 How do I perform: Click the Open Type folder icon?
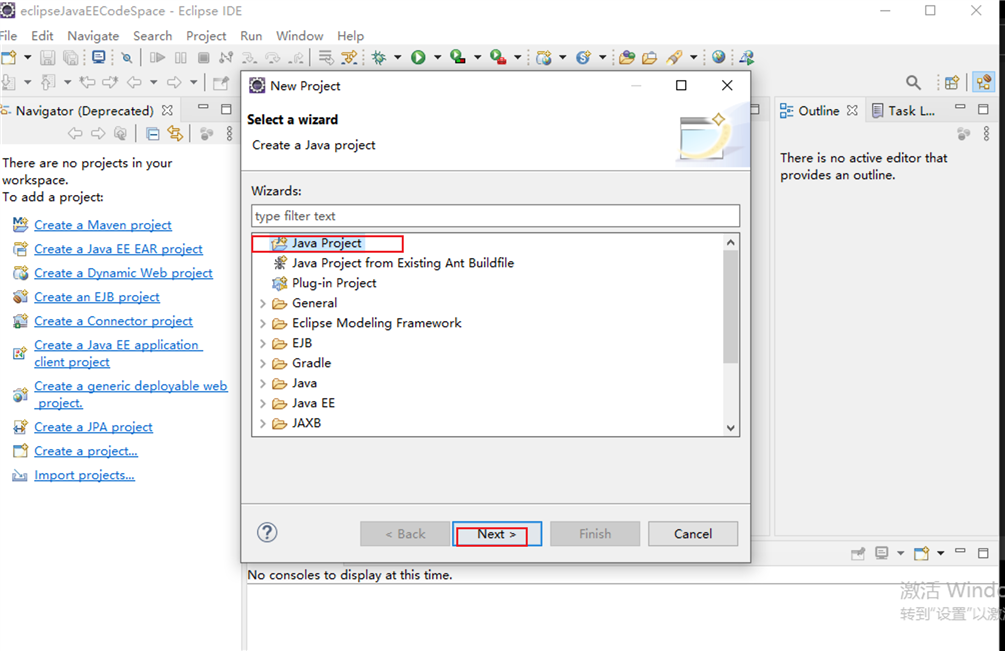(627, 58)
